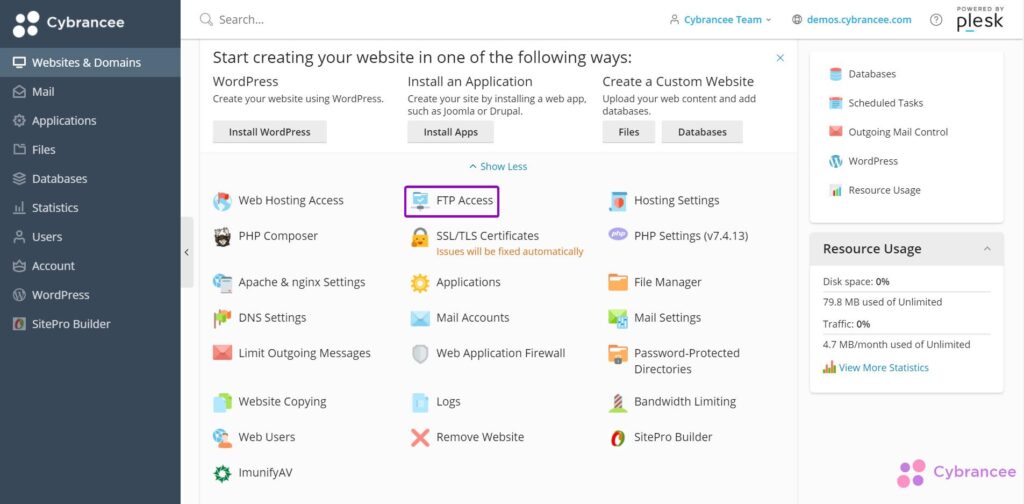Viewport: 1024px width, 504px height.
Task: Collapse the Resource Usage panel
Action: (987, 249)
